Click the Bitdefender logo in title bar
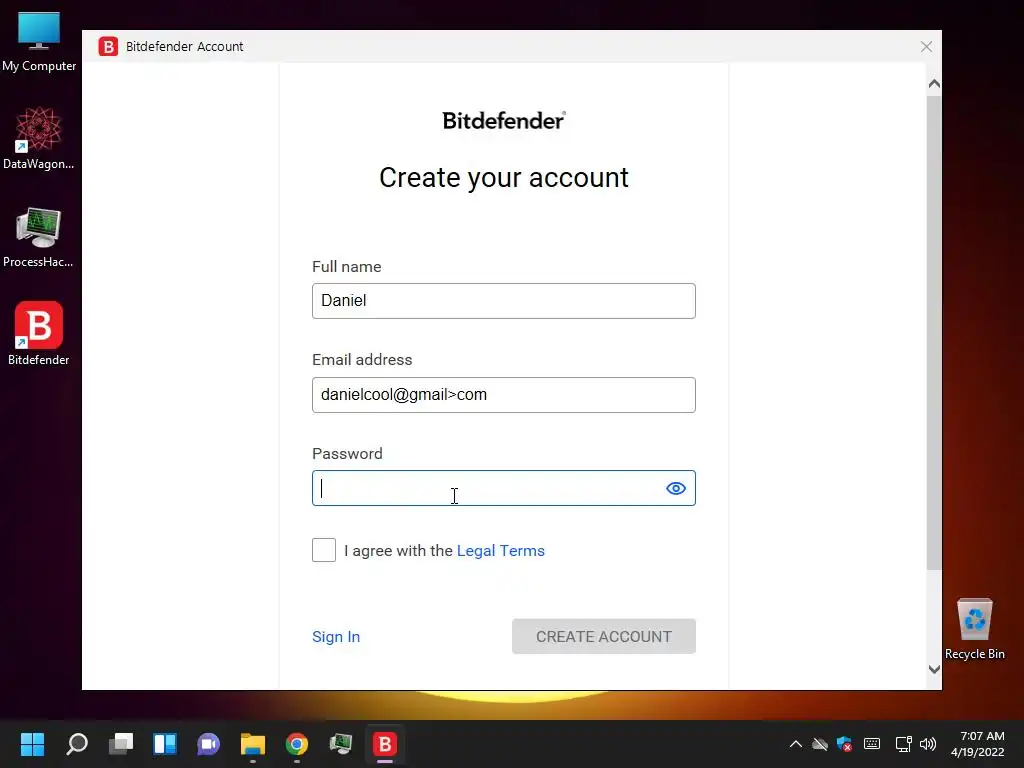 (x=108, y=46)
